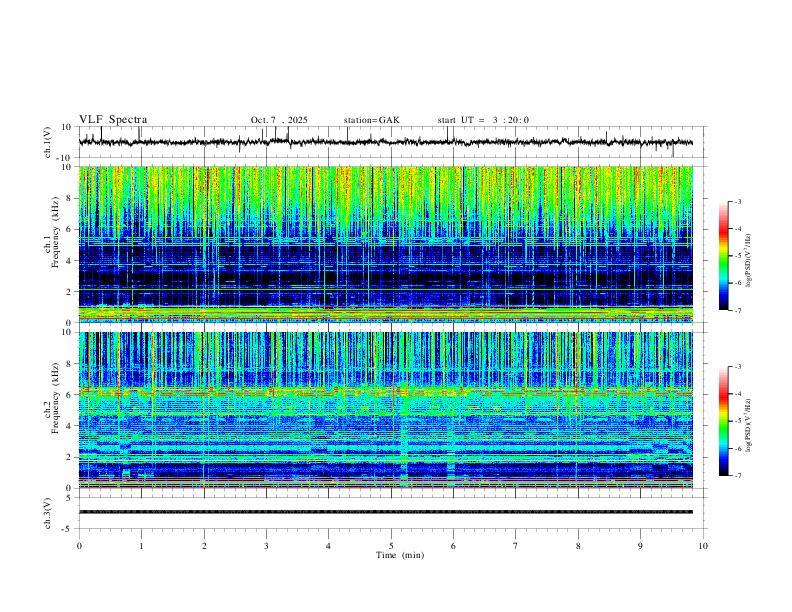Click the 'start UT = 3 : 20: 0' label
The width and height of the screenshot is (792, 612).
point(483,120)
